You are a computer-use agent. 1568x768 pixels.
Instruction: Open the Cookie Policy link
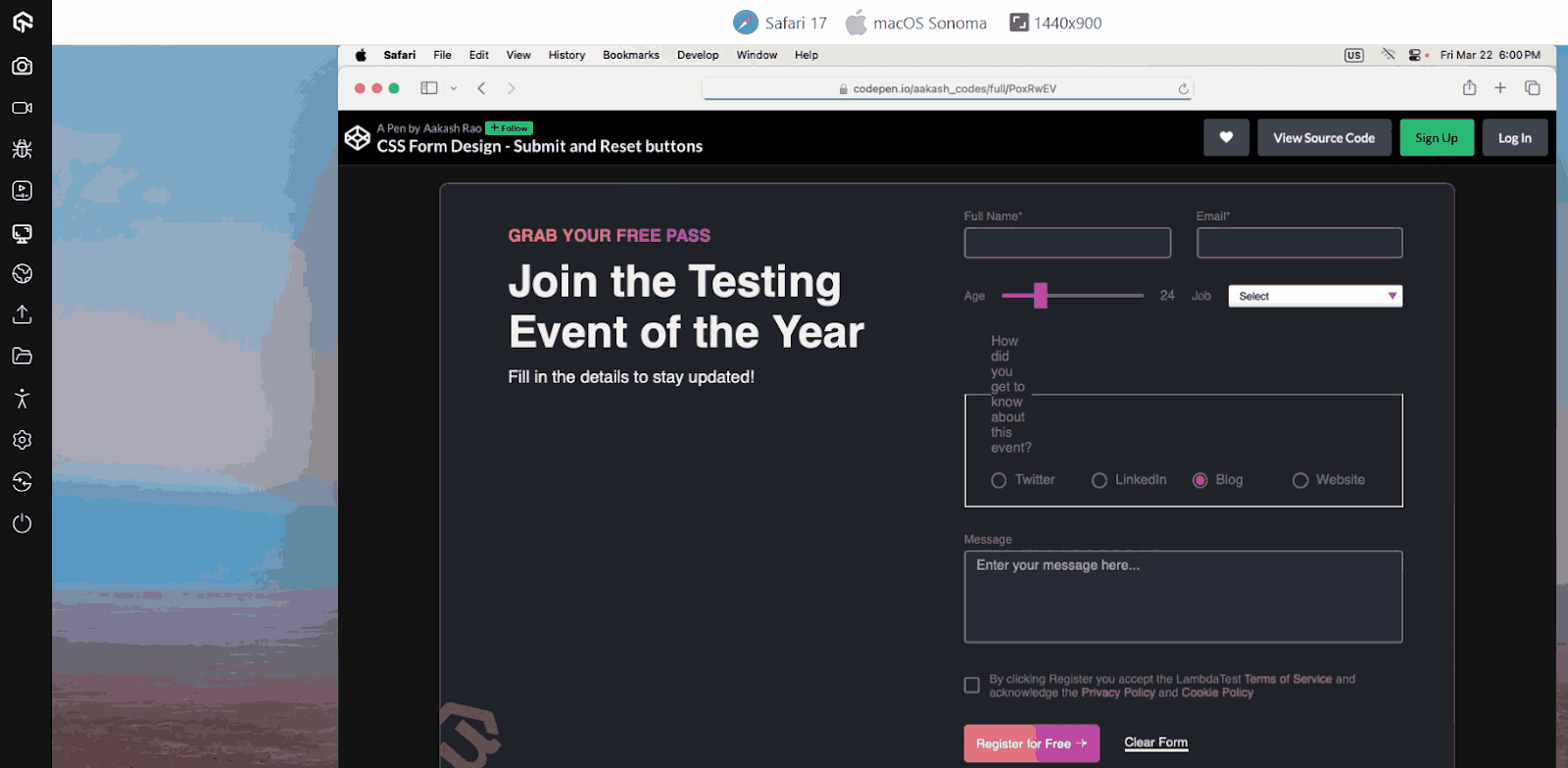(x=1217, y=693)
